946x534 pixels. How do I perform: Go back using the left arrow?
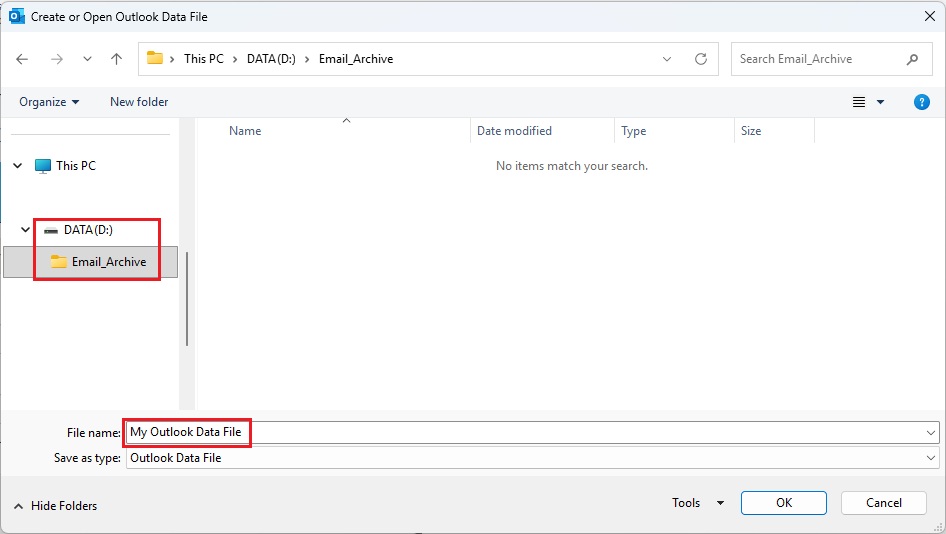tap(22, 59)
